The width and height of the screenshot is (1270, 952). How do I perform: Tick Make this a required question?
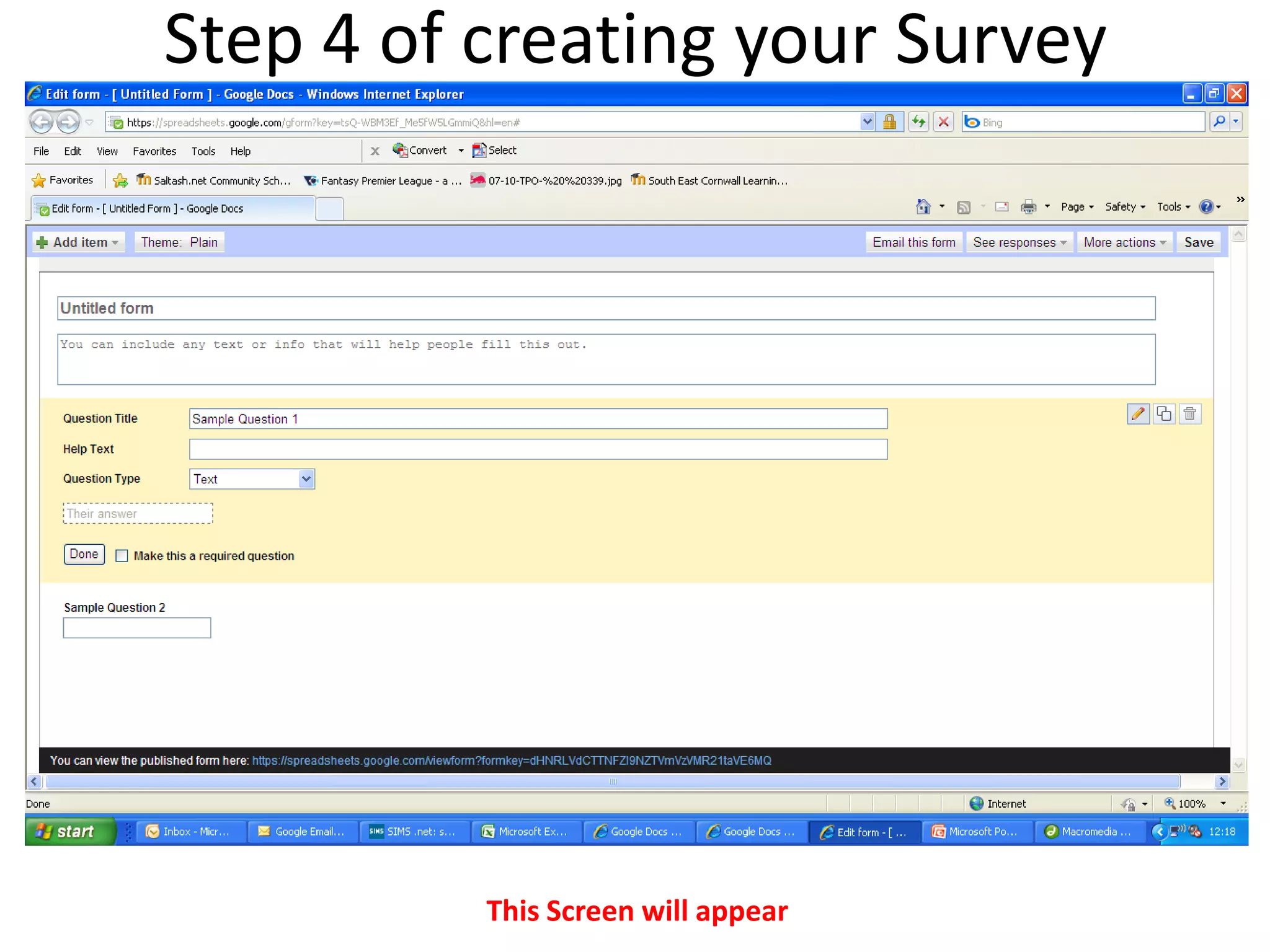tap(122, 556)
